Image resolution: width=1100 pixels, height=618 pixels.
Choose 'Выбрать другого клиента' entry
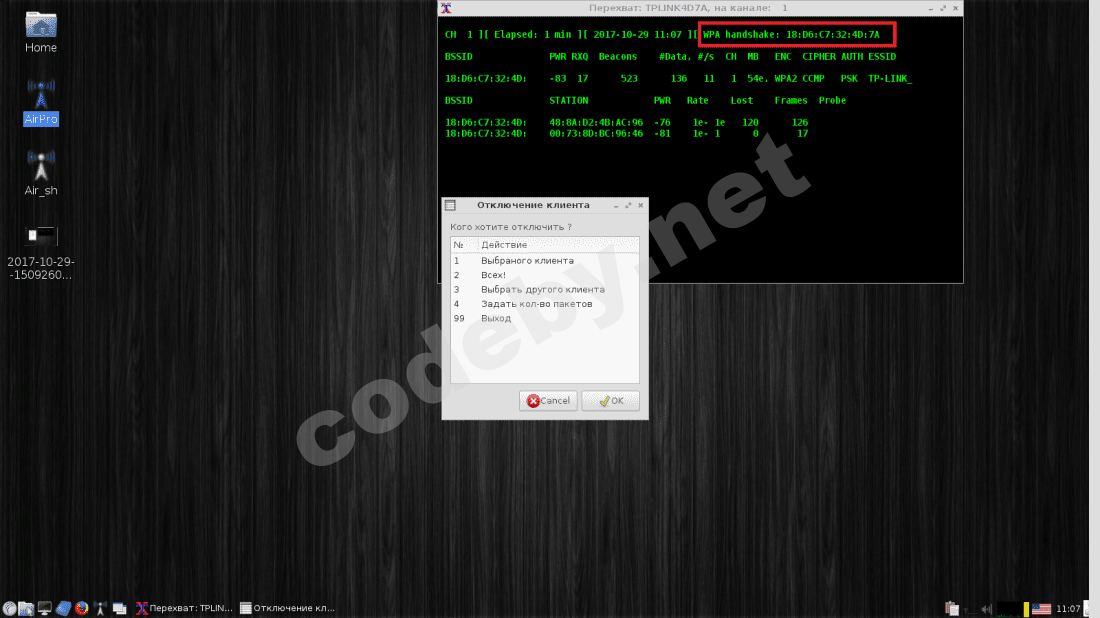[544, 289]
